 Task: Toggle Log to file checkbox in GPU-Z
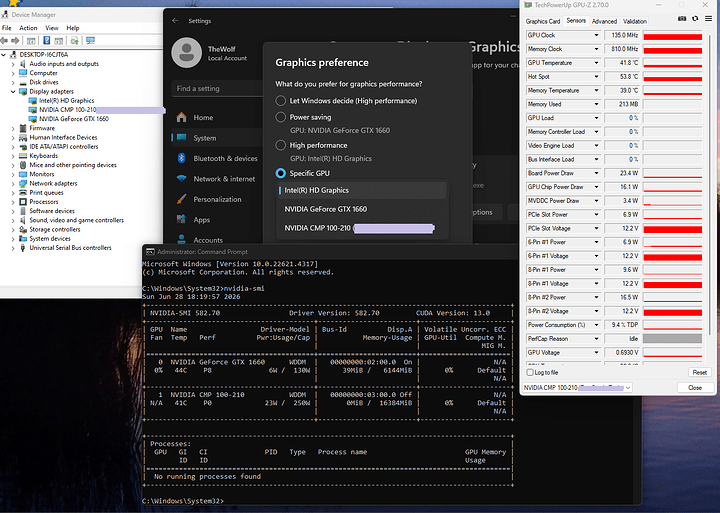[530, 372]
